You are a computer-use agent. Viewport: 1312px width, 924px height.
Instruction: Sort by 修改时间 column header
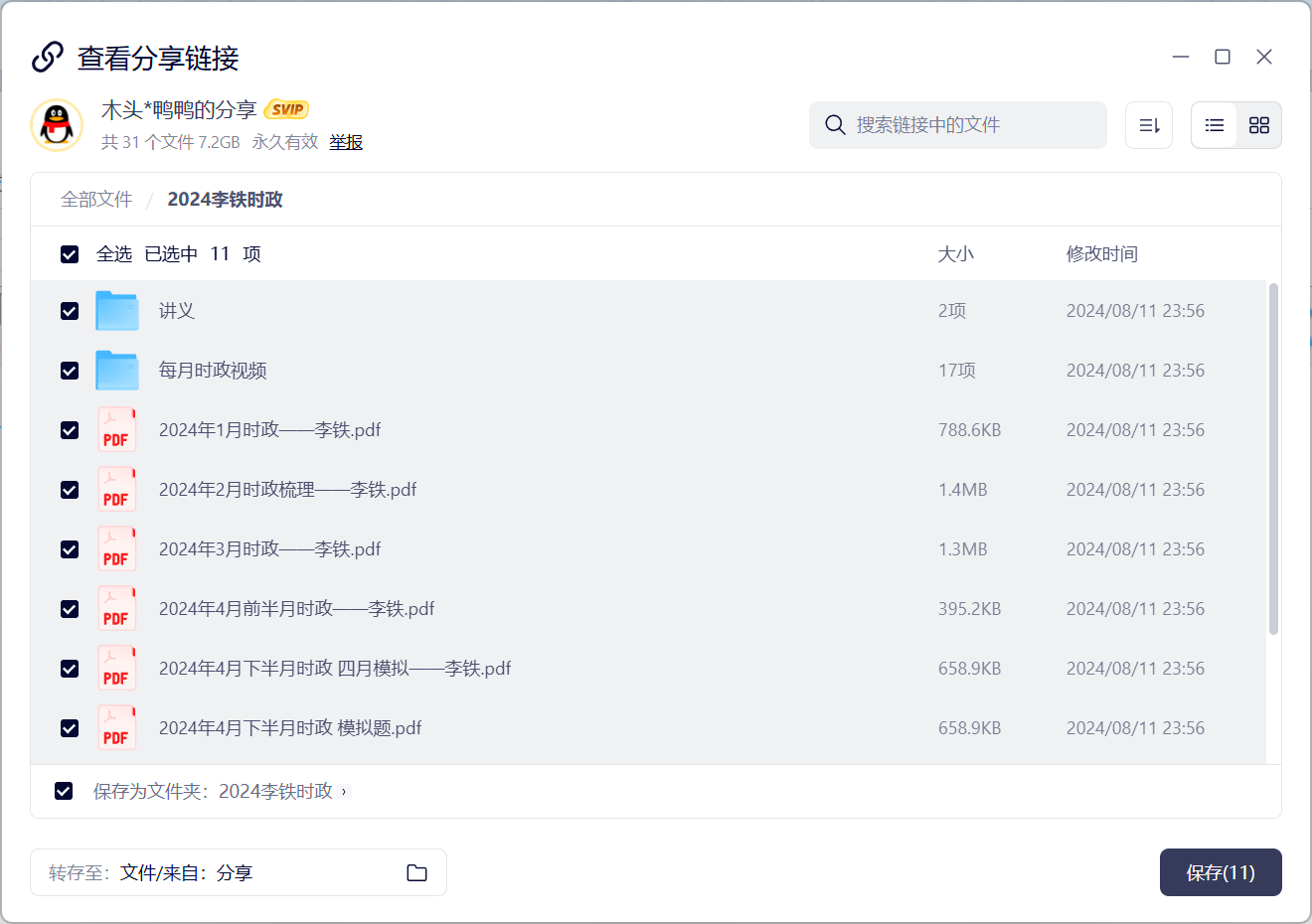click(x=1101, y=254)
